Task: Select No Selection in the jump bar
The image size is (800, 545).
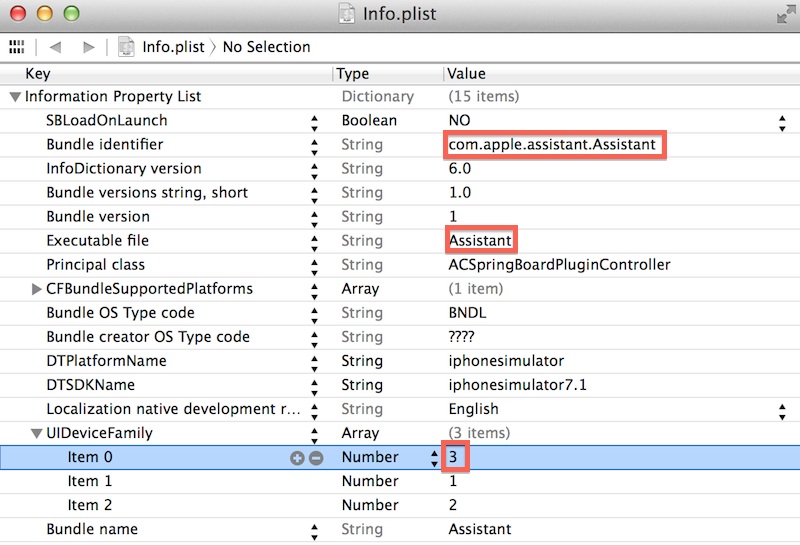Action: pos(266,47)
